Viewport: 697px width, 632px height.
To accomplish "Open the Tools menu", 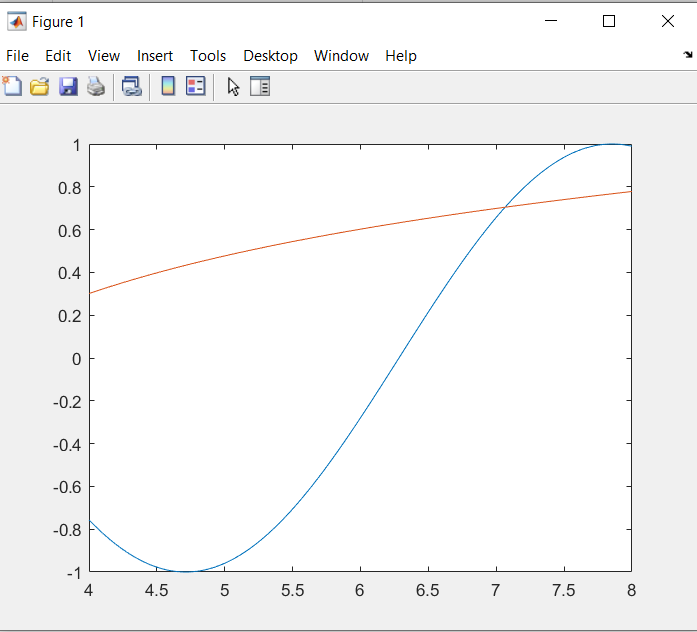I will point(208,56).
